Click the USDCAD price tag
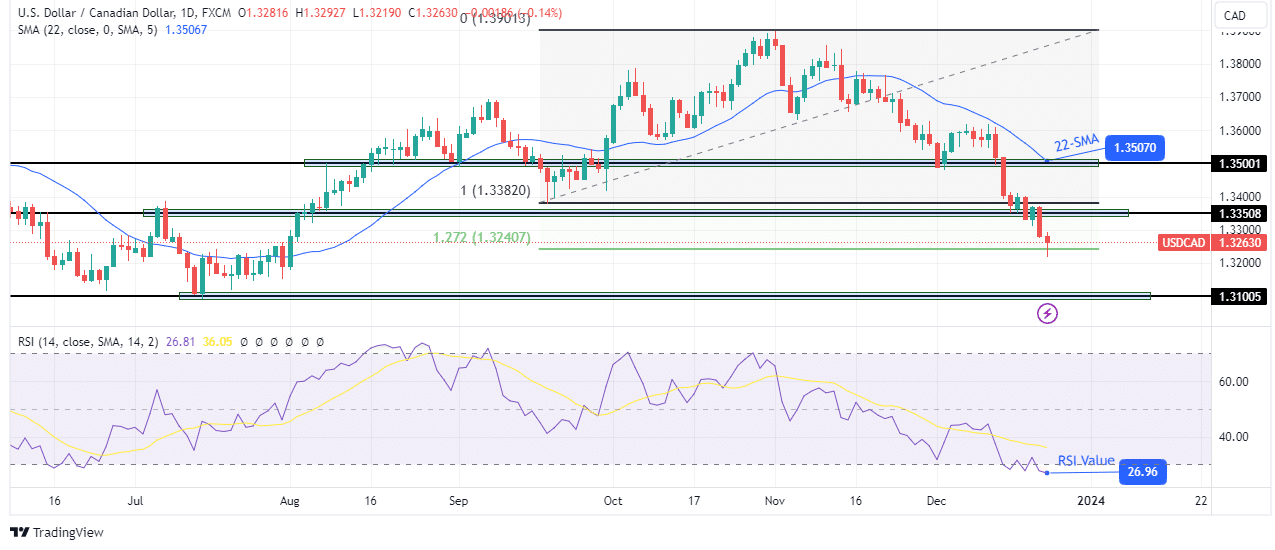Image resolution: width=1275 pixels, height=550 pixels. point(1184,242)
